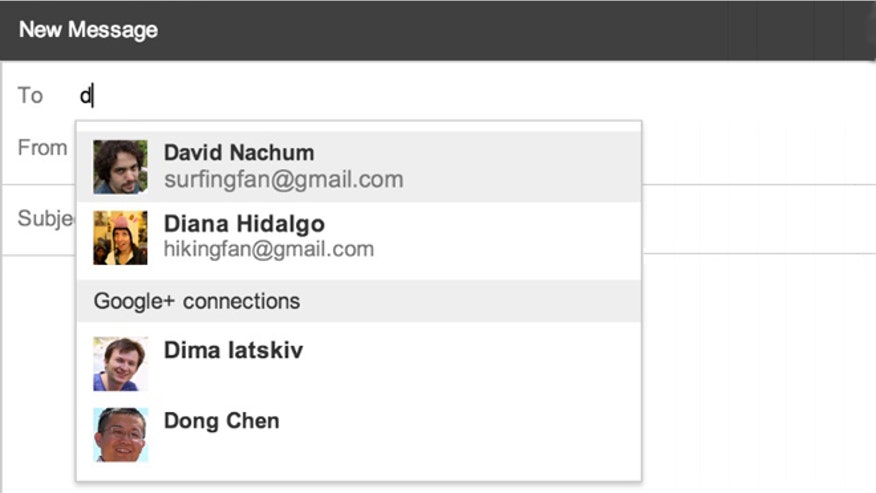The height and width of the screenshot is (493, 876).
Task: Click the Subject field right of the dropdown
Action: pos(759,219)
